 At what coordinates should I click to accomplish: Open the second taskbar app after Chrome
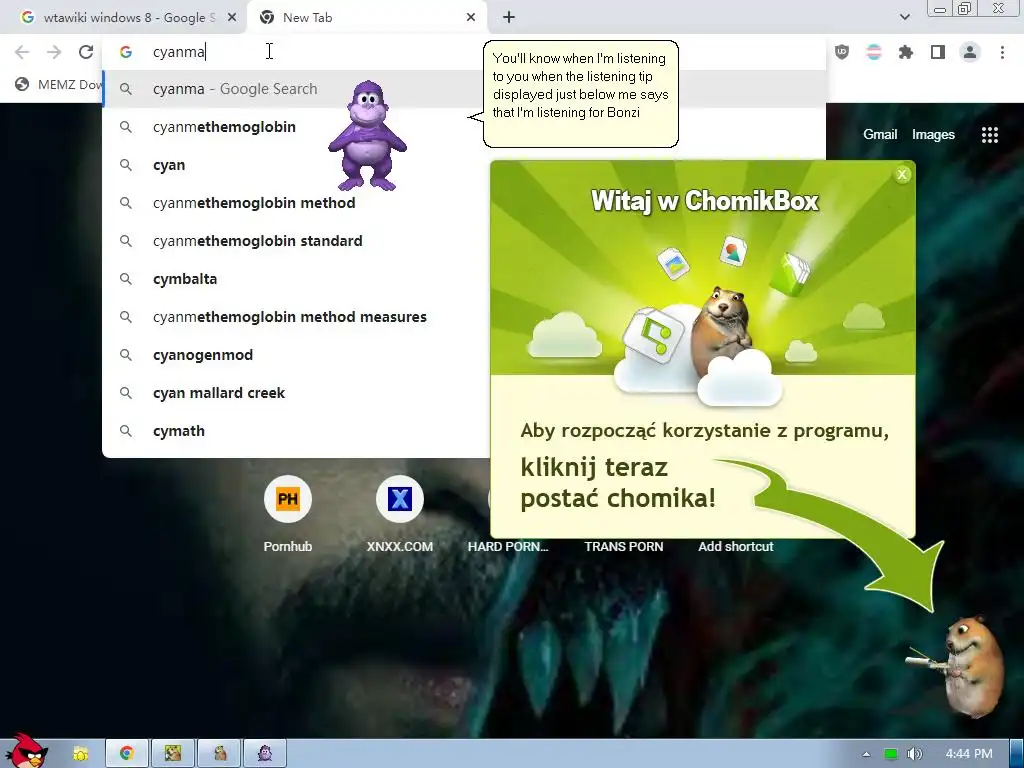coord(173,754)
